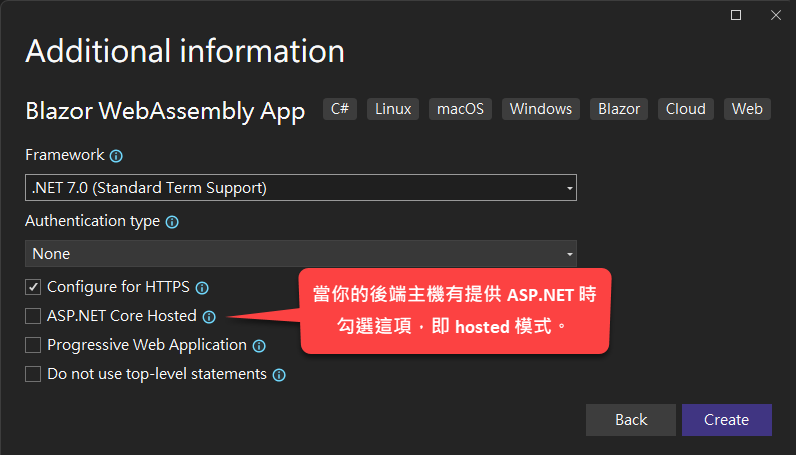Click info icon beside ASP.NET Core Hosted
Viewport: 796px width, 455px height.
(x=209, y=317)
